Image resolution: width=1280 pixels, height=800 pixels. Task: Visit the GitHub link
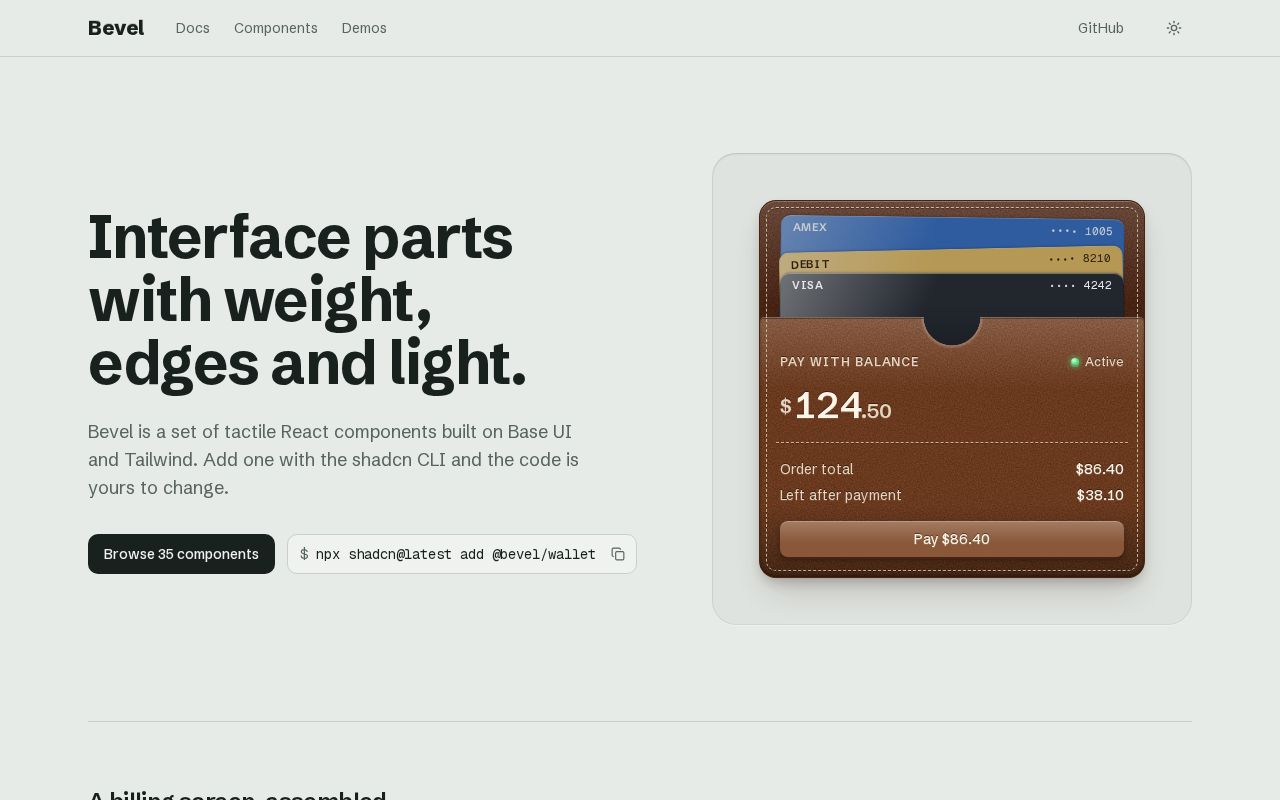[x=1101, y=28]
